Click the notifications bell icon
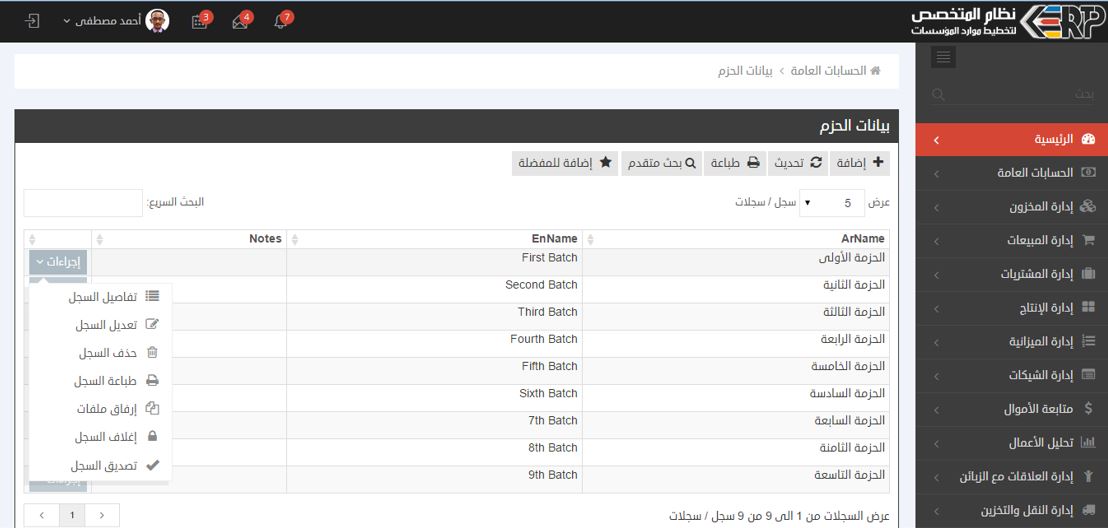Viewport: 1108px width, 528px height. [x=280, y=22]
